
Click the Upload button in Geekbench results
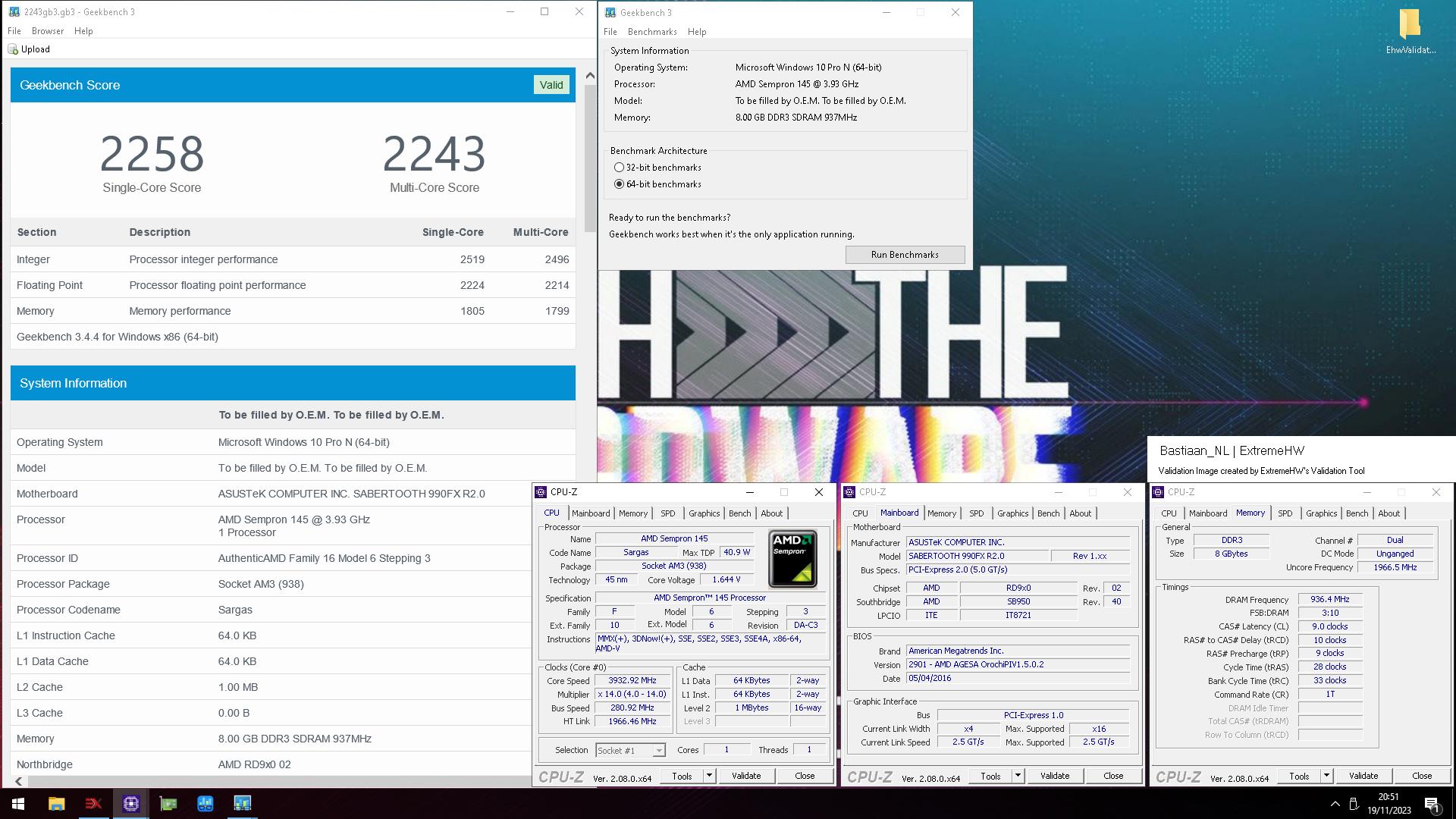[29, 49]
